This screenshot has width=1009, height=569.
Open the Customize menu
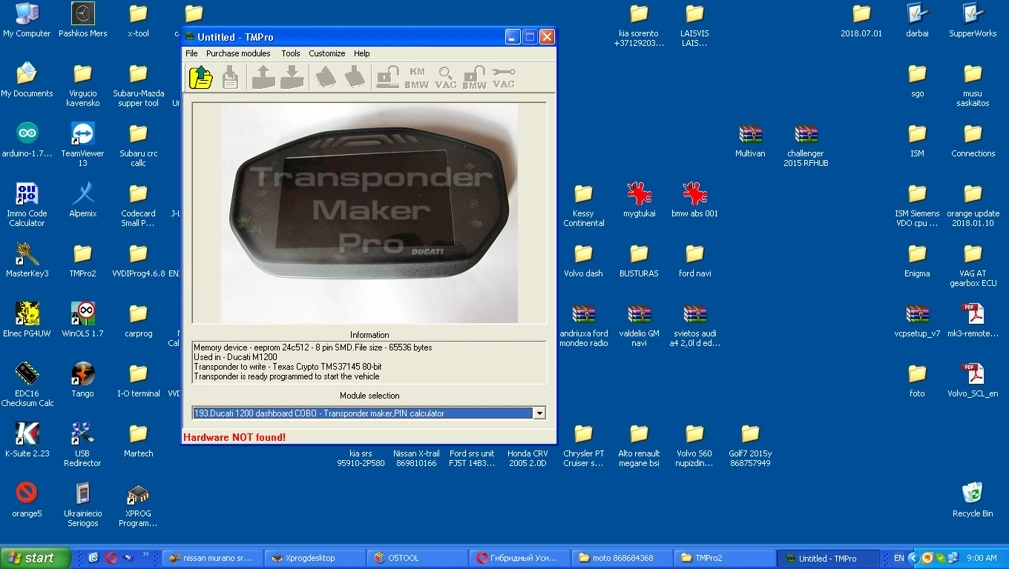327,53
